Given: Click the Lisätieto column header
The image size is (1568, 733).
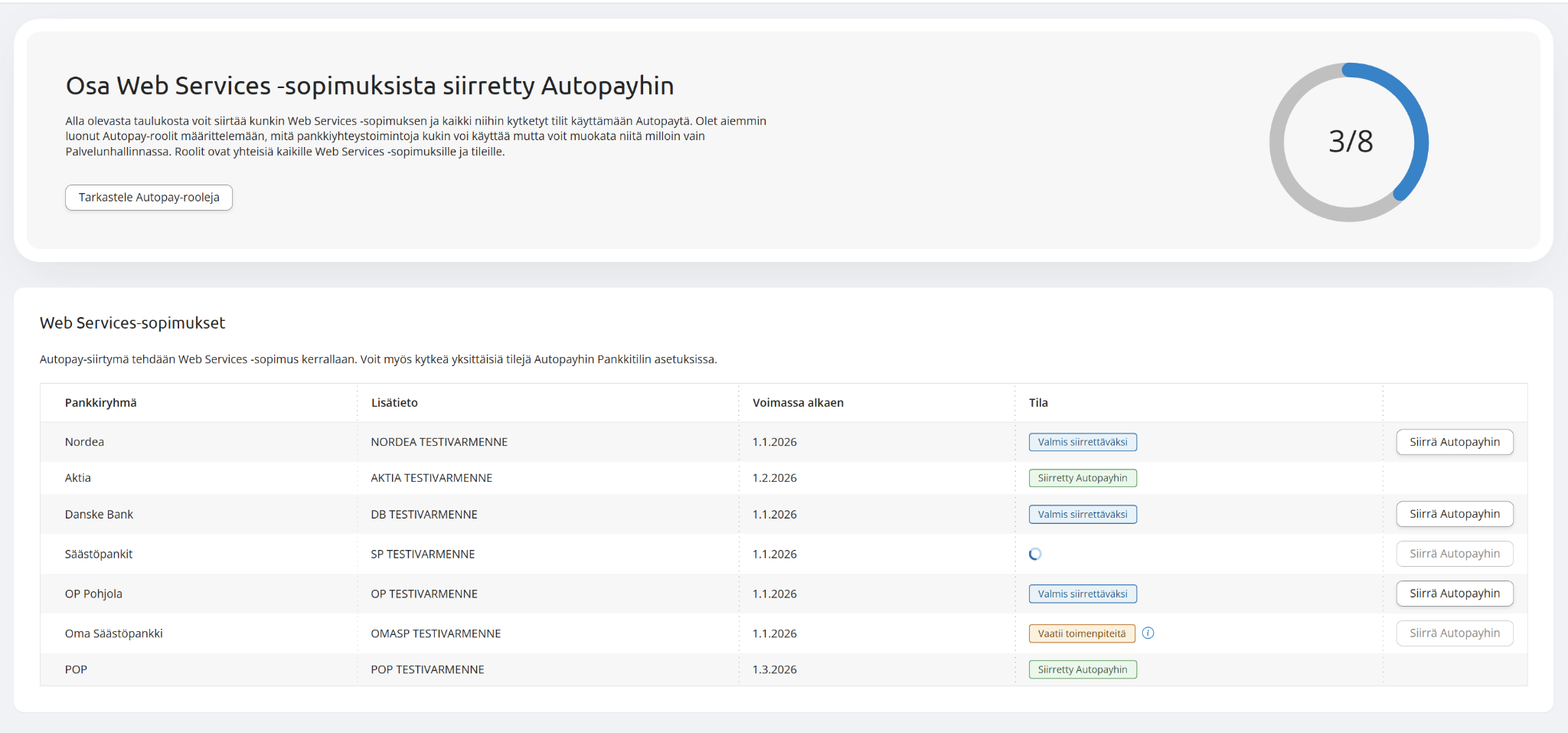Looking at the screenshot, I should click(394, 403).
